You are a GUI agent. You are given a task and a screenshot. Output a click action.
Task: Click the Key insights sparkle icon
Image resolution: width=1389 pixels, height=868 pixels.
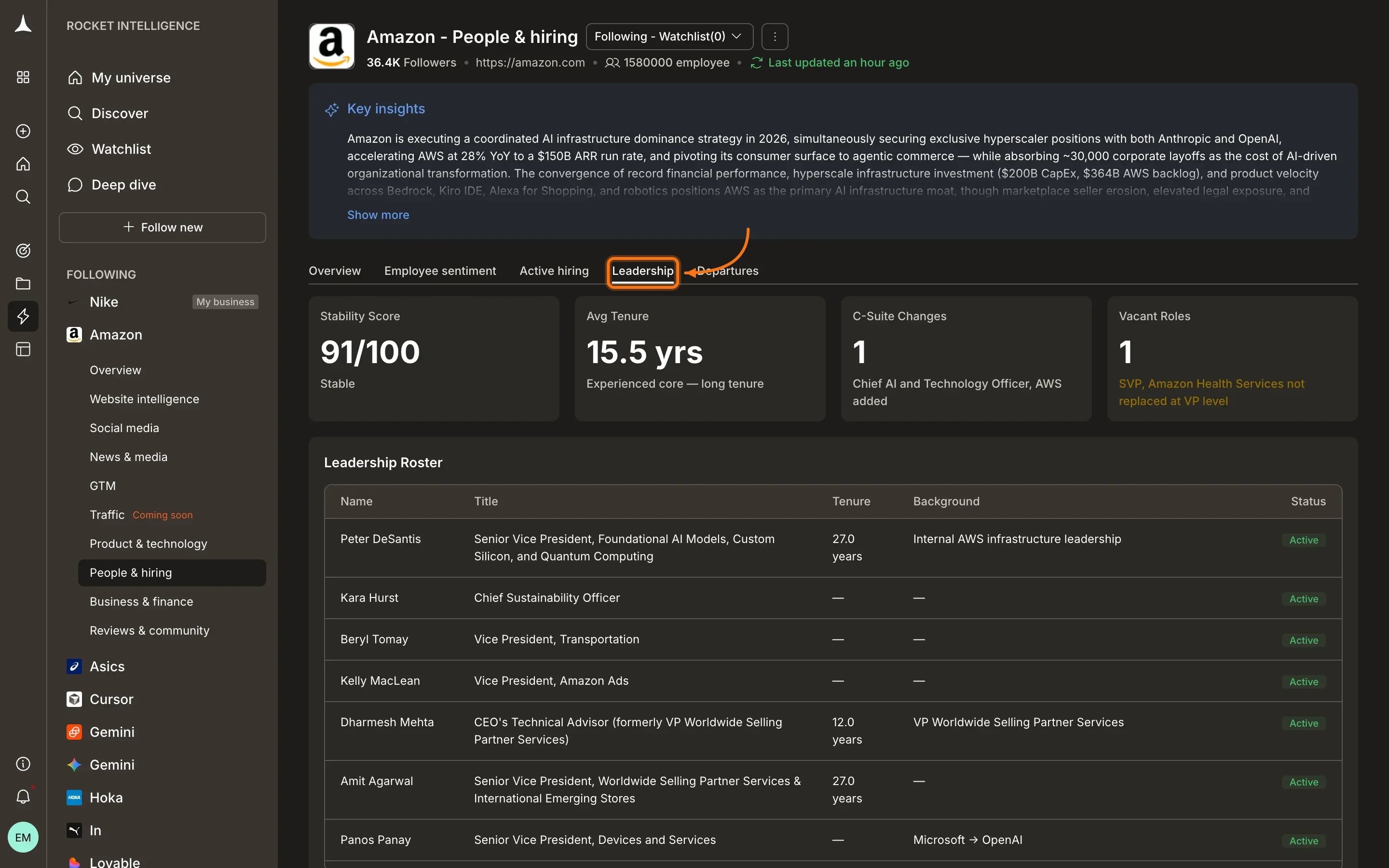(332, 109)
